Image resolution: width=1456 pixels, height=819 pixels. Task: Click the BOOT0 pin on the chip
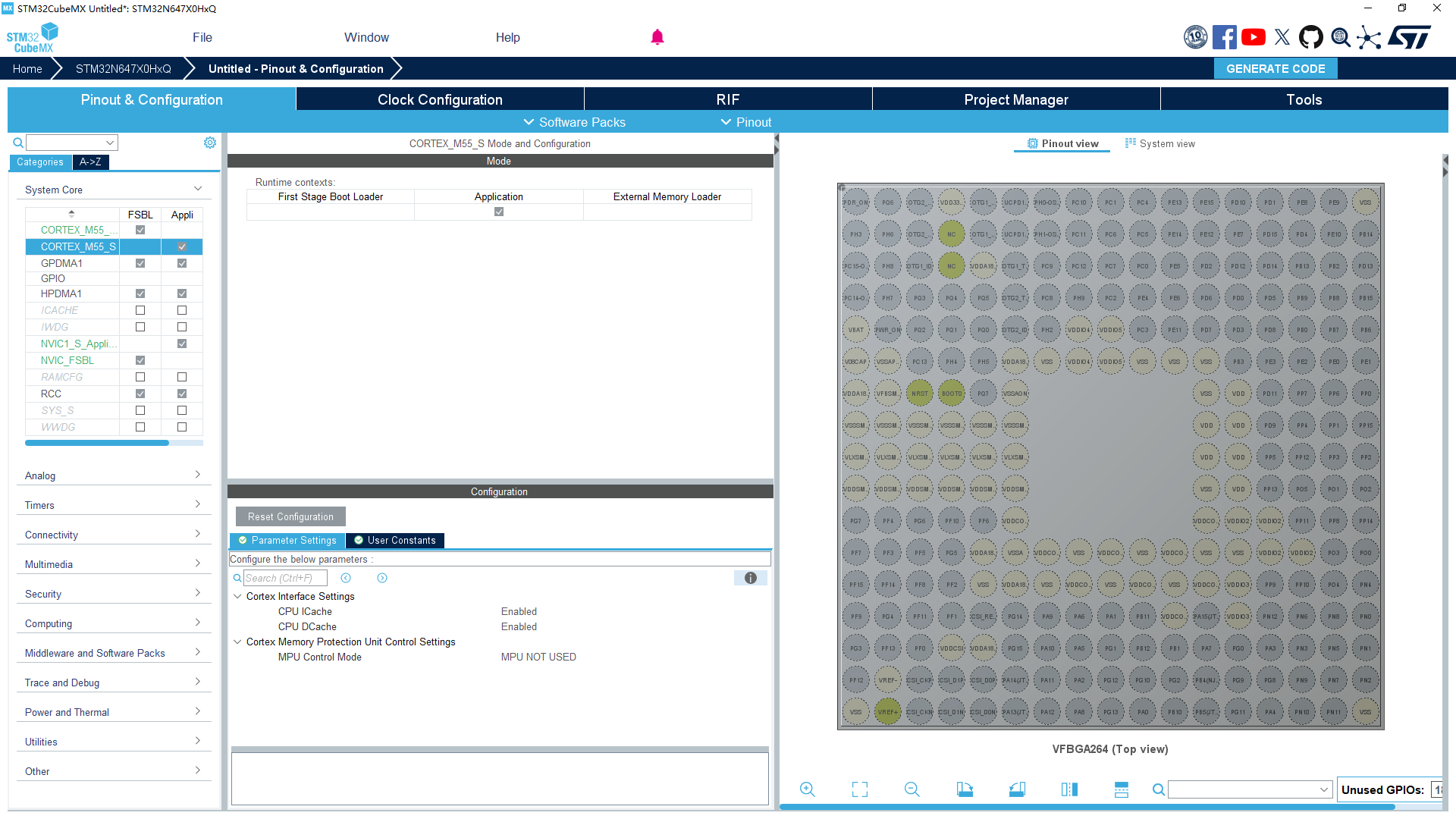[951, 394]
